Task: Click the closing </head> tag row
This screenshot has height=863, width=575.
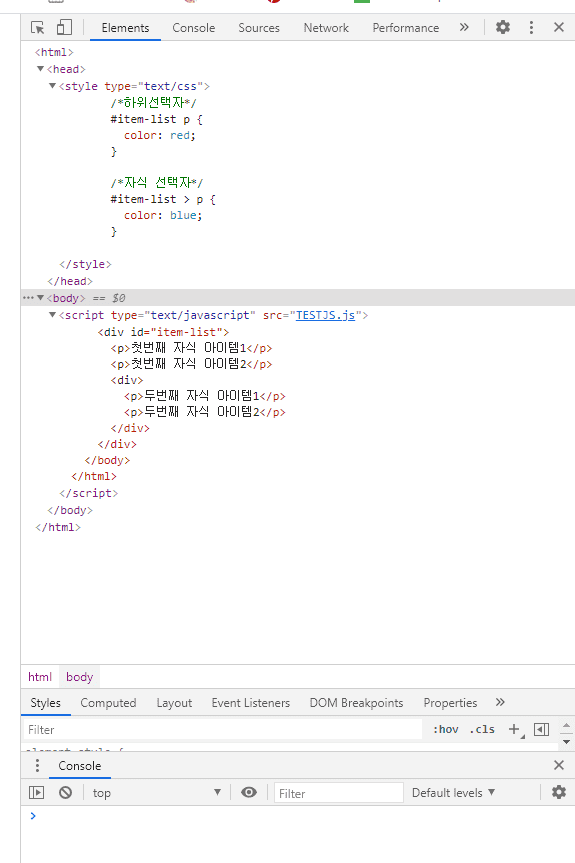Action: (70, 281)
